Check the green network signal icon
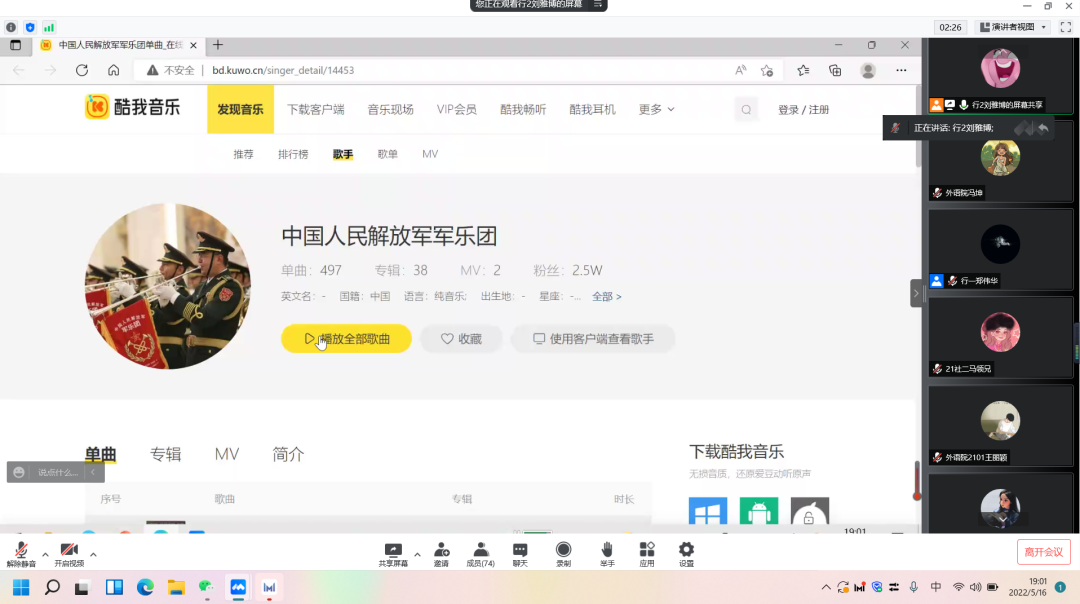Viewport: 1080px width, 604px height. pos(49,28)
